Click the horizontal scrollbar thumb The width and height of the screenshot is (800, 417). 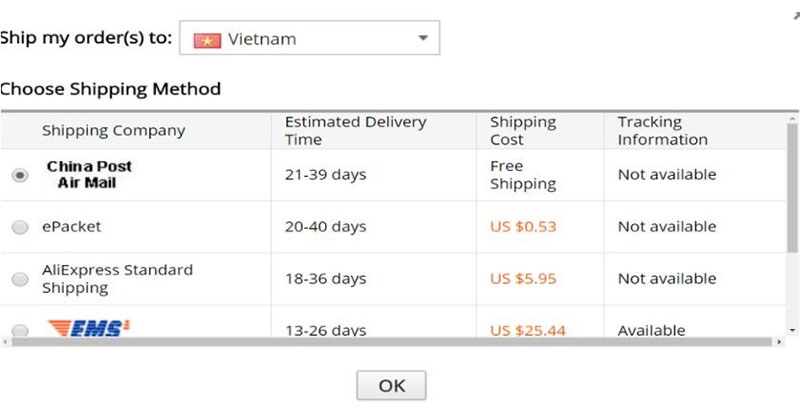[x=392, y=342]
